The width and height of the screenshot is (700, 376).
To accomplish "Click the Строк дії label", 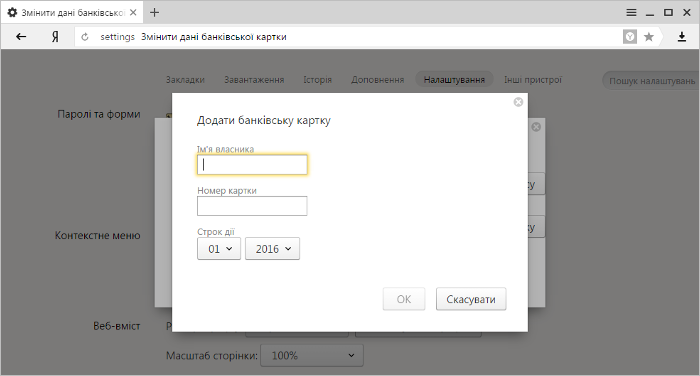I will 216,232.
